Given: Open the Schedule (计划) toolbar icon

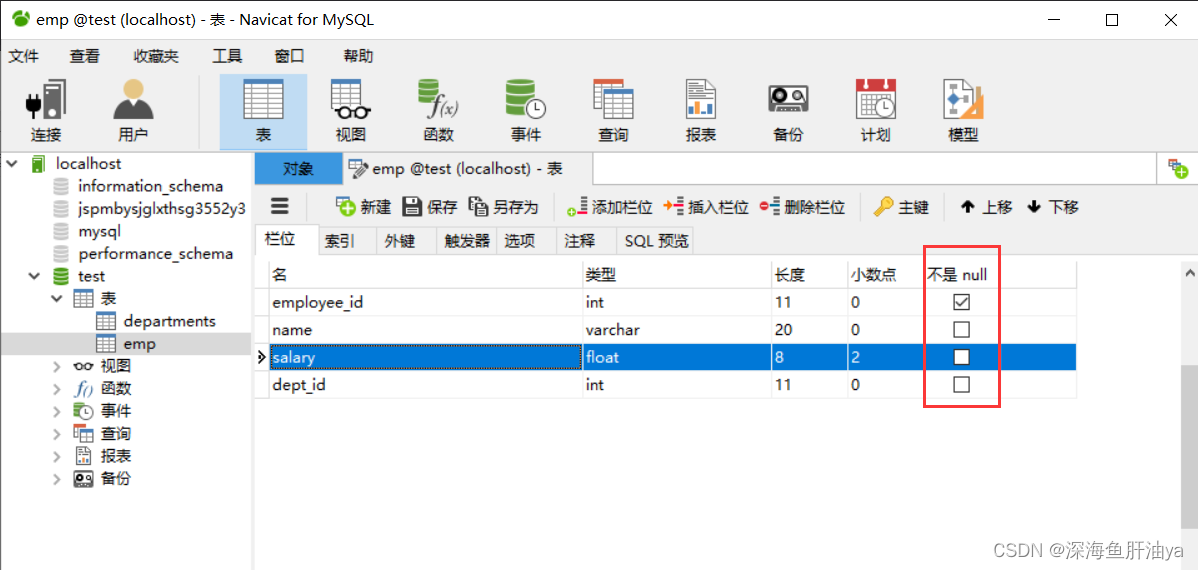Looking at the screenshot, I should [x=876, y=111].
